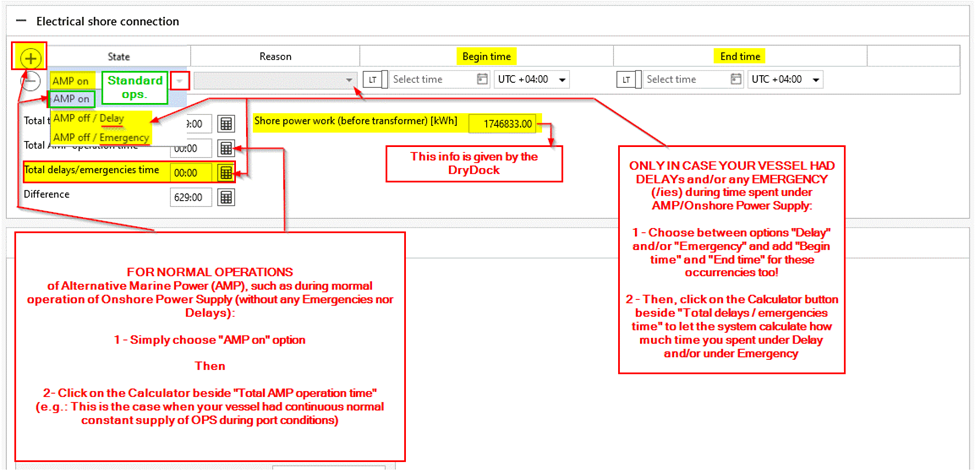
Task: Click 'Electrical shore connection' section title
Action: pyautogui.click(x=108, y=21)
